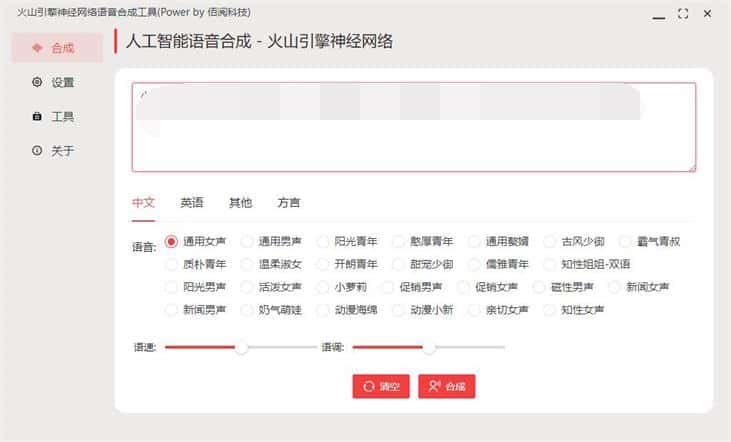Select the 亲切女声 voice
The height and width of the screenshot is (442, 731).
pyautogui.click(x=498, y=310)
